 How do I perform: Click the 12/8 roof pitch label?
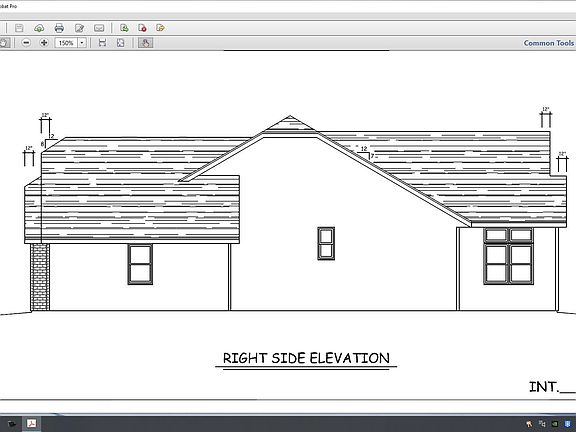48,141
